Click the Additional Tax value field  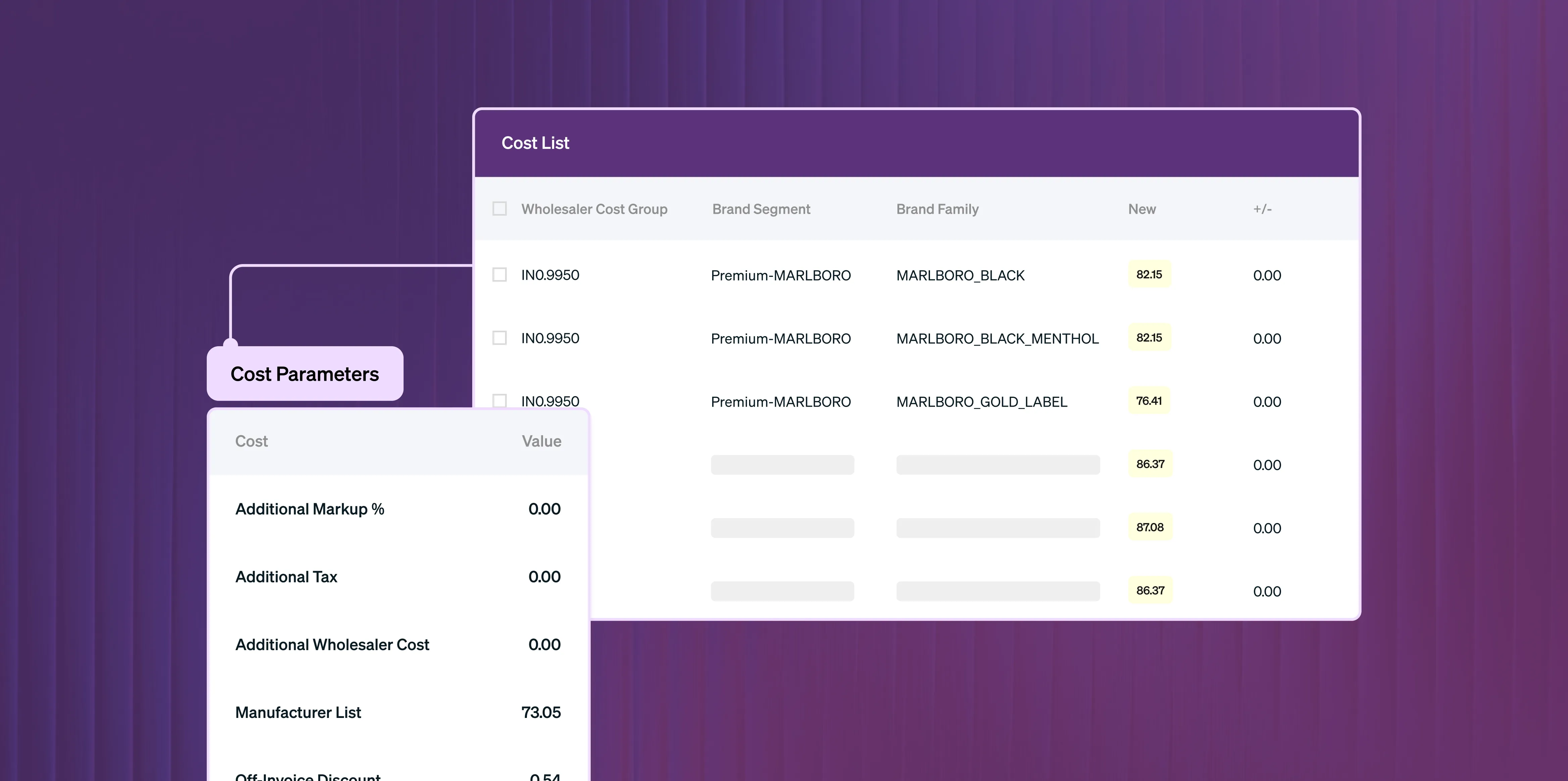pyautogui.click(x=544, y=577)
